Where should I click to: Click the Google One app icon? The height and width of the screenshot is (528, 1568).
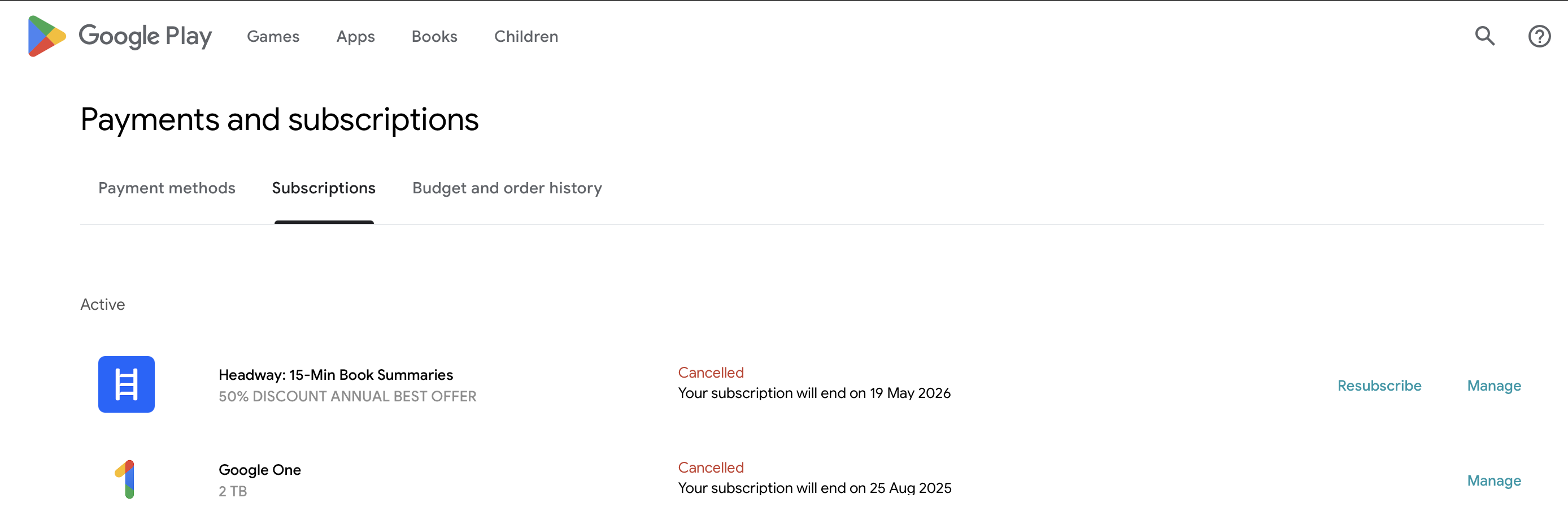tap(126, 479)
